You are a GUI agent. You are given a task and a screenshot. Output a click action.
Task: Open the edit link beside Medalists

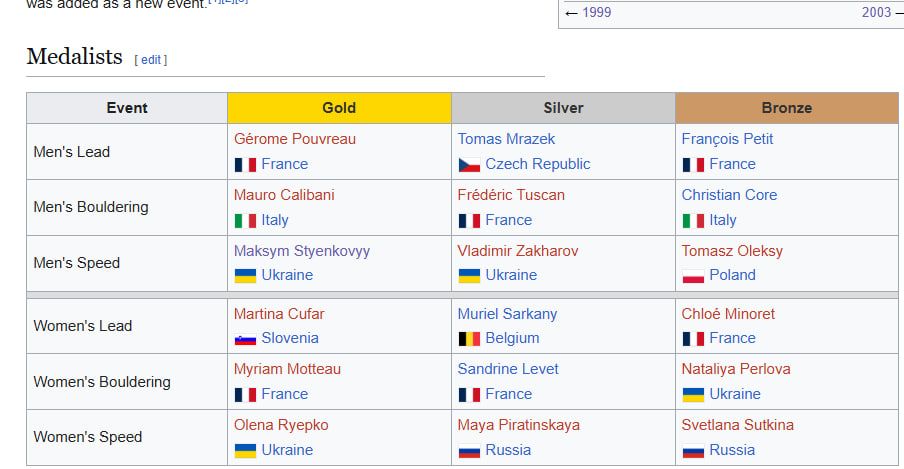click(x=151, y=60)
